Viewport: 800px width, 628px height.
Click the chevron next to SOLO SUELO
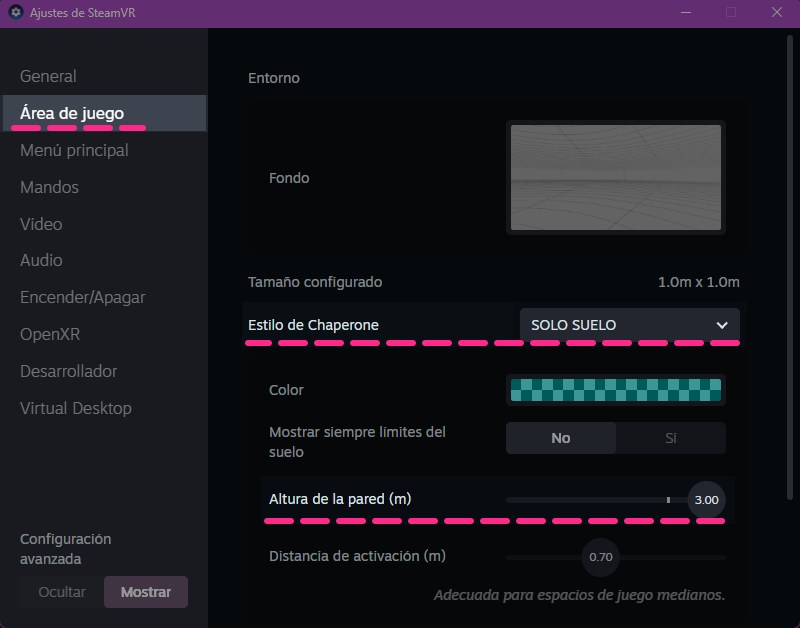[722, 325]
